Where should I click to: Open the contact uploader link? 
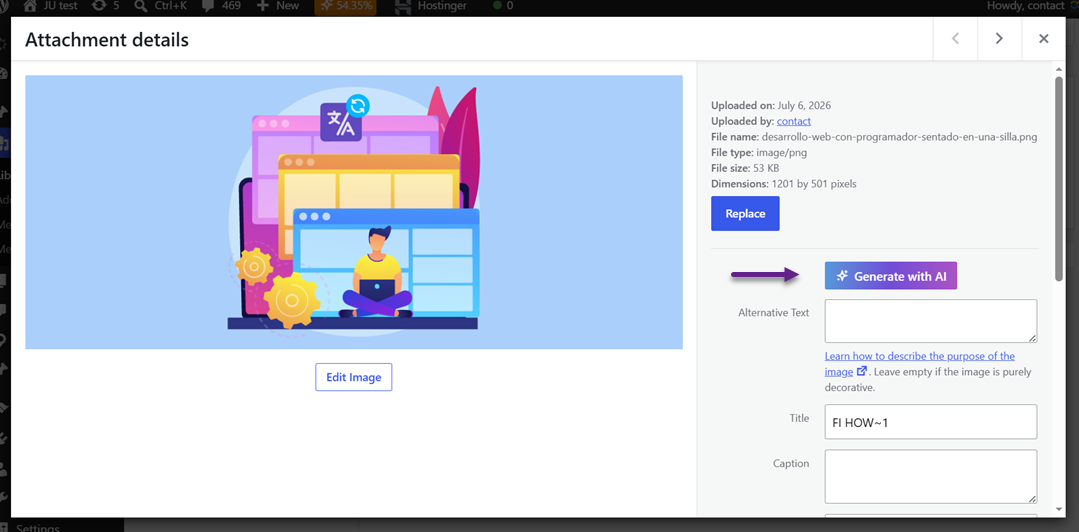tap(793, 121)
